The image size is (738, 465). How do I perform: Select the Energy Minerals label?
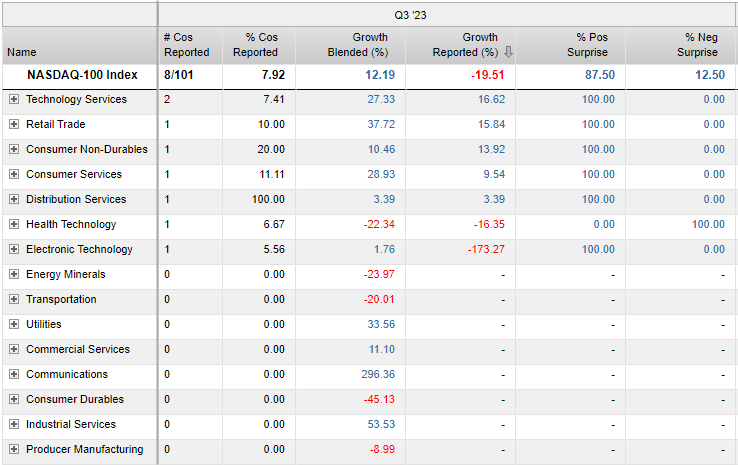point(65,274)
